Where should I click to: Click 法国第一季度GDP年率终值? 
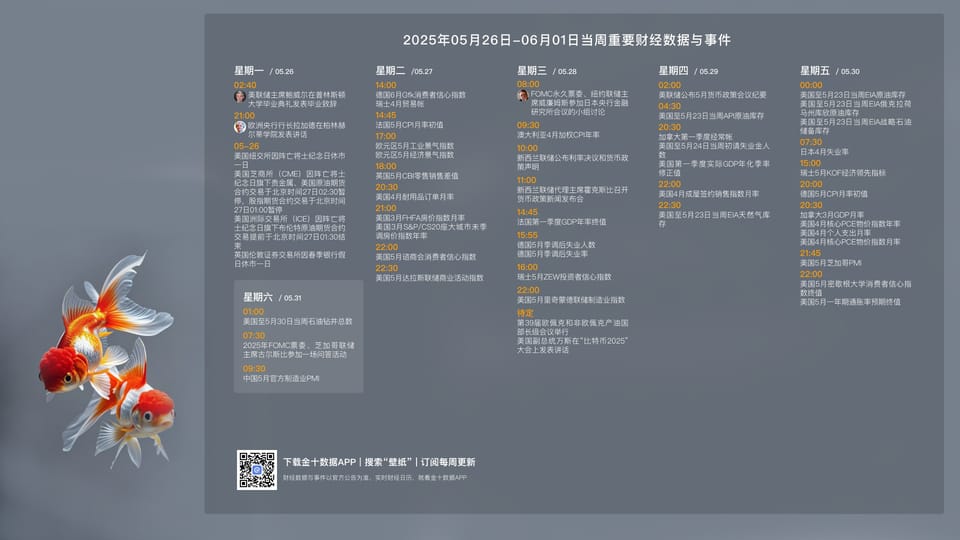561,222
